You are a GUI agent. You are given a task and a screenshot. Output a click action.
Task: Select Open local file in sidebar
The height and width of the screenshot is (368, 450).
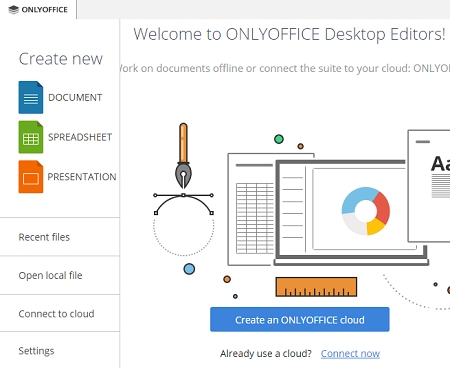(x=60, y=275)
